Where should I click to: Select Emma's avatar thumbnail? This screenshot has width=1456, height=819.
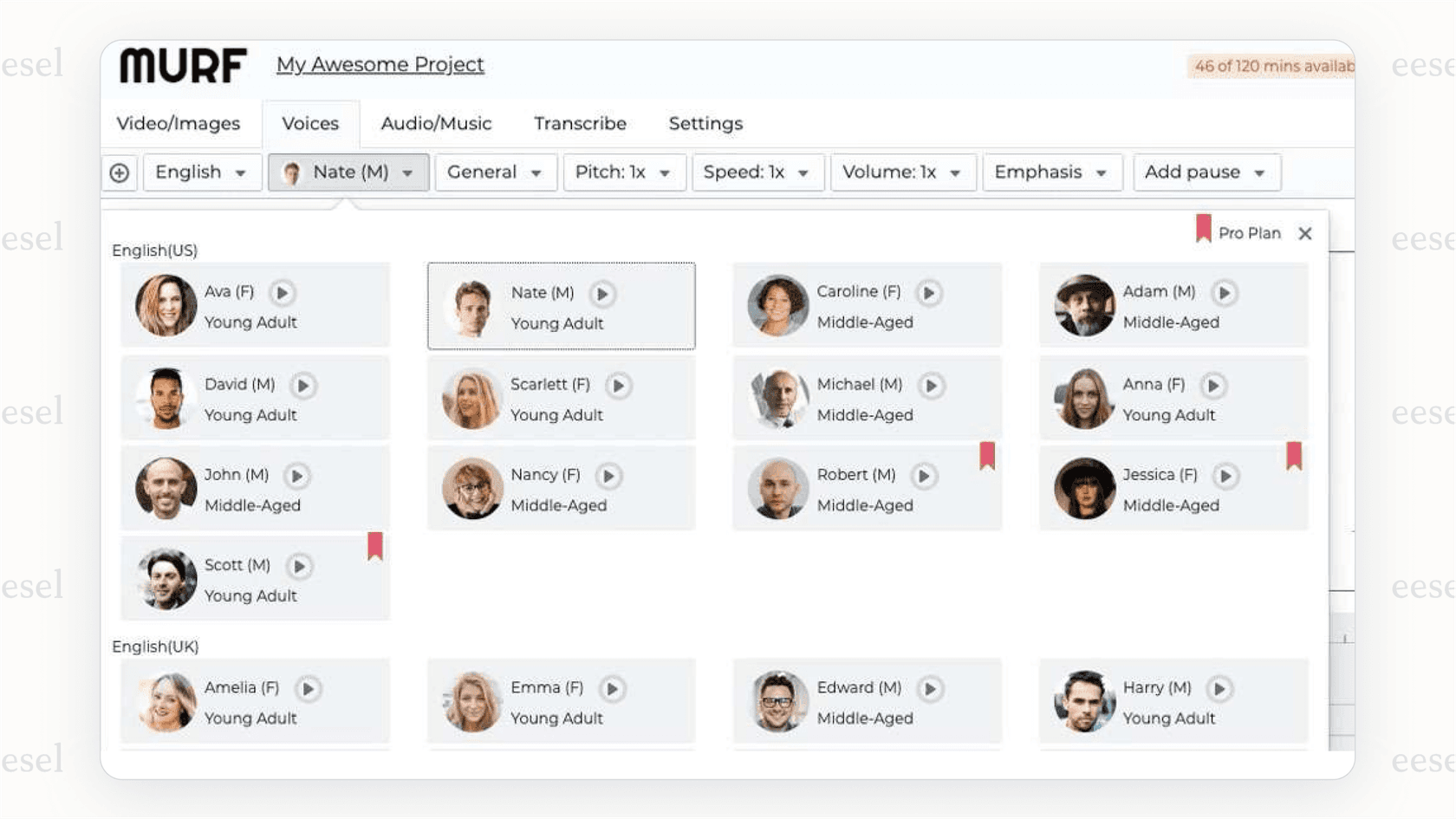tap(472, 702)
